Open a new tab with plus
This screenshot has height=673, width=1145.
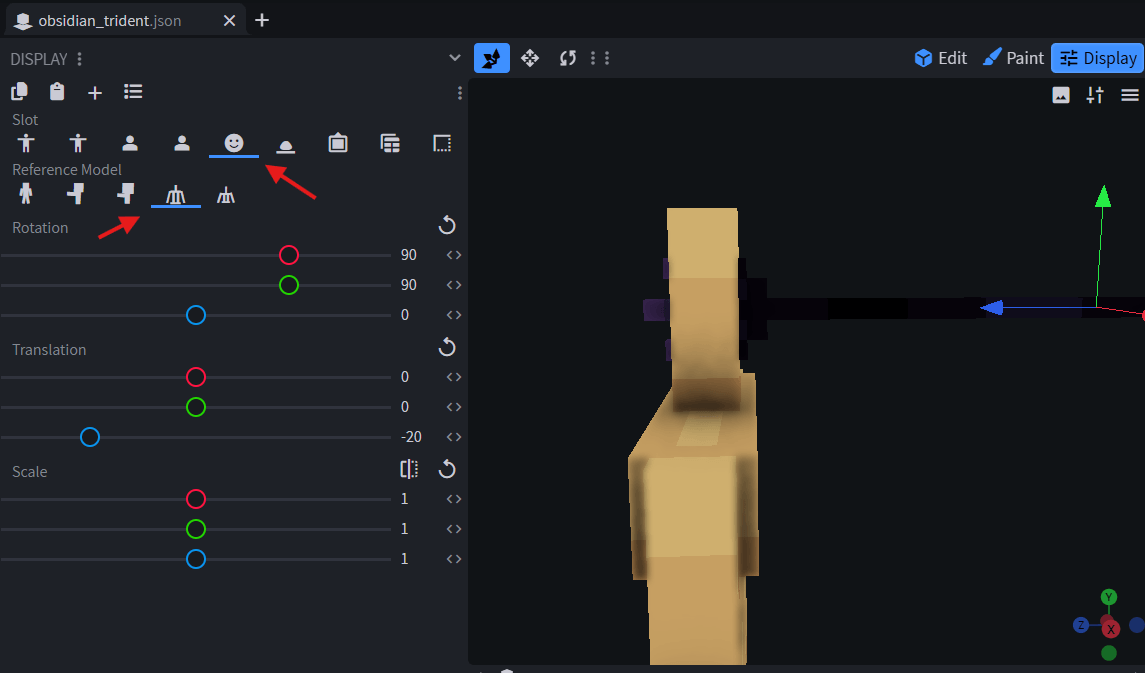pos(262,20)
